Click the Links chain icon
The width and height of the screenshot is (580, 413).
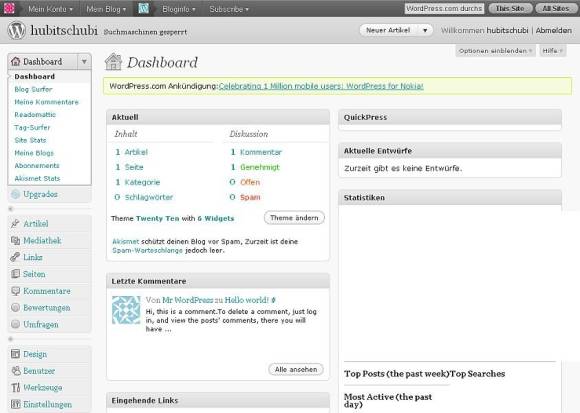coord(15,257)
